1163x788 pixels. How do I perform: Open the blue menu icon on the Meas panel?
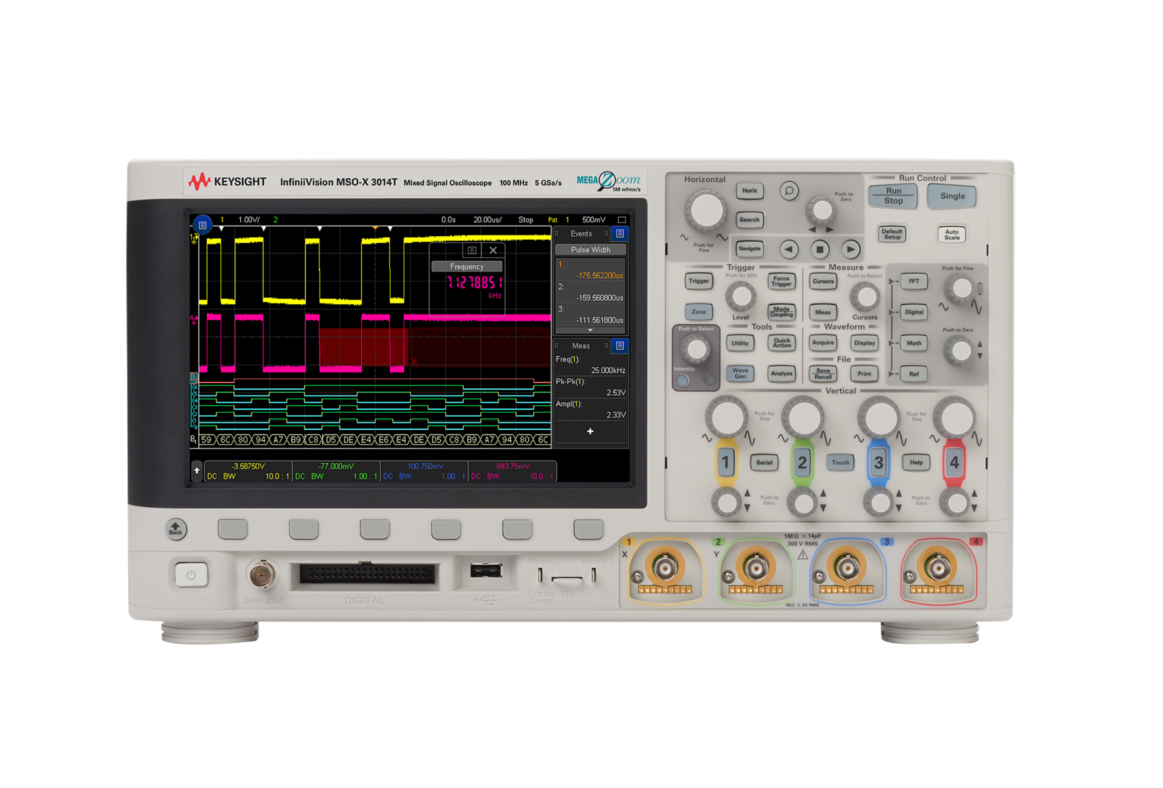tap(619, 345)
